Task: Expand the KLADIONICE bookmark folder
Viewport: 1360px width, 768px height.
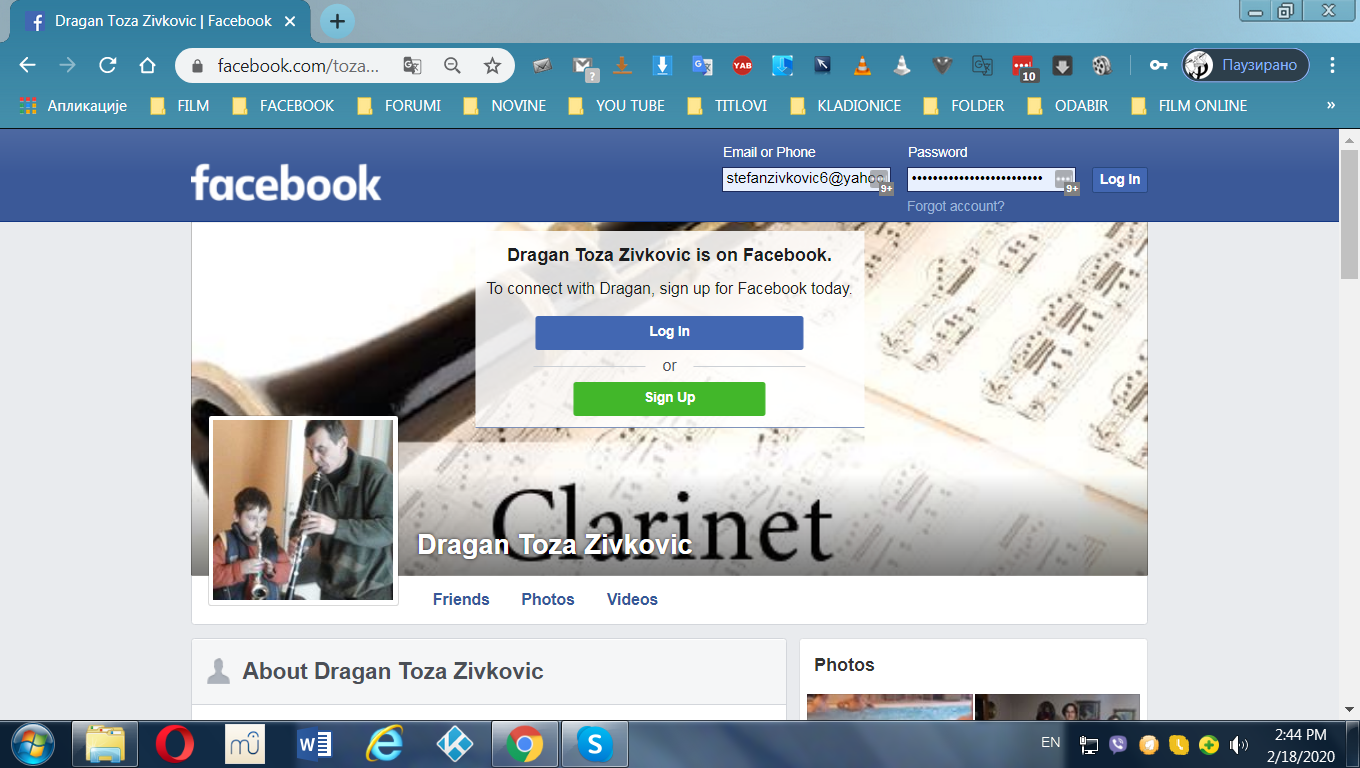Action: point(845,105)
